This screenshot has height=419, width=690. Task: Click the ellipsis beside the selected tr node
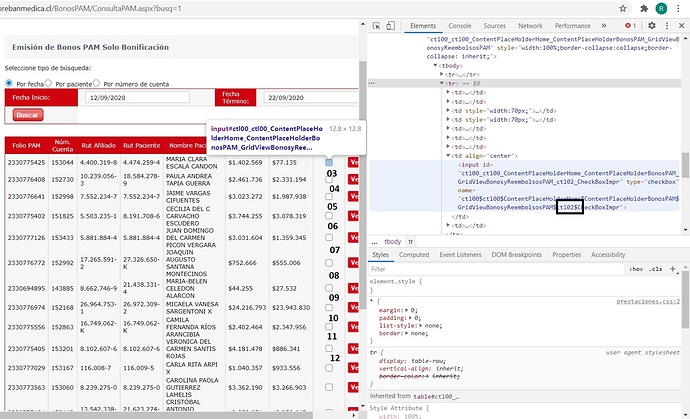[372, 83]
